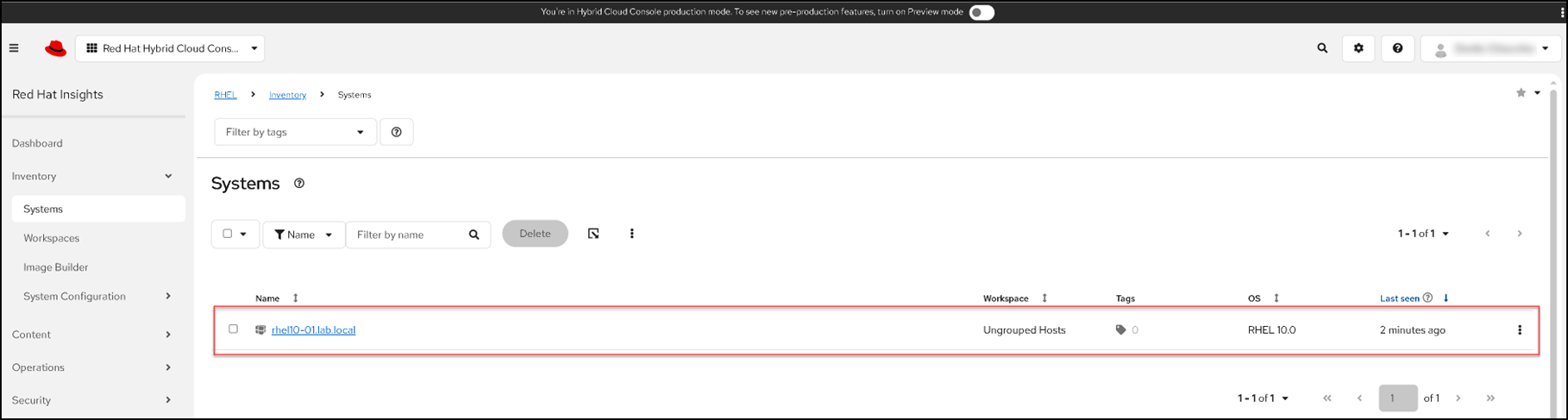Open the rhel10-01.lab.local system link
The width and height of the screenshot is (1568, 420).
313,330
